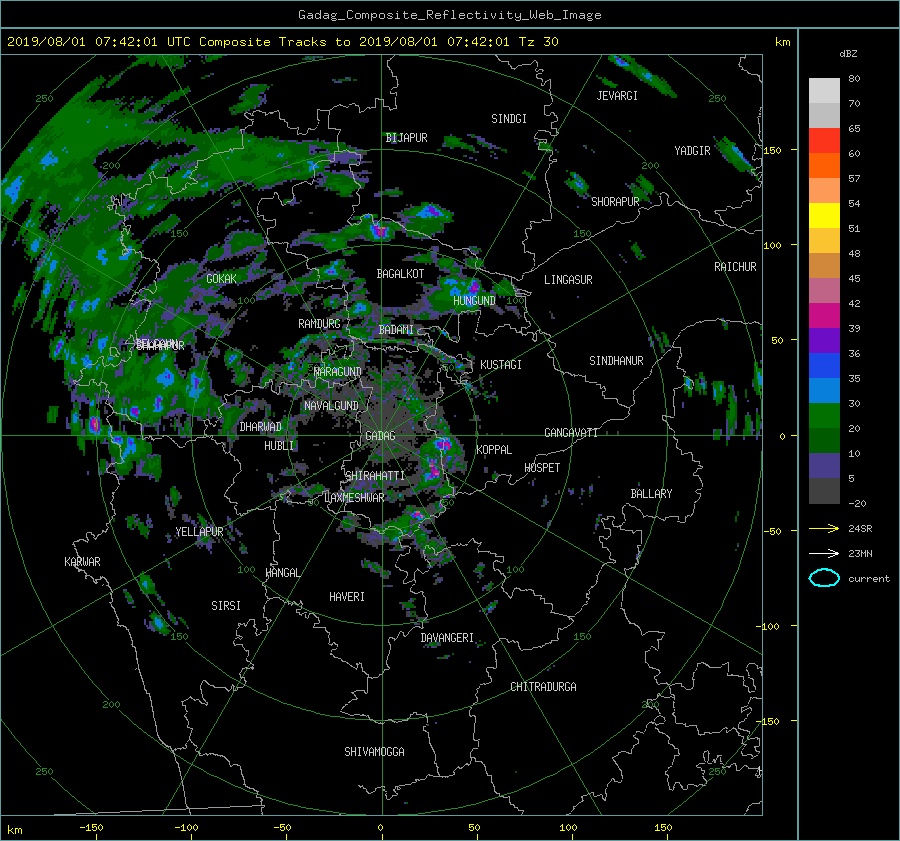The image size is (900, 841).
Task: Click the BALLARY city label
Action: (x=651, y=494)
